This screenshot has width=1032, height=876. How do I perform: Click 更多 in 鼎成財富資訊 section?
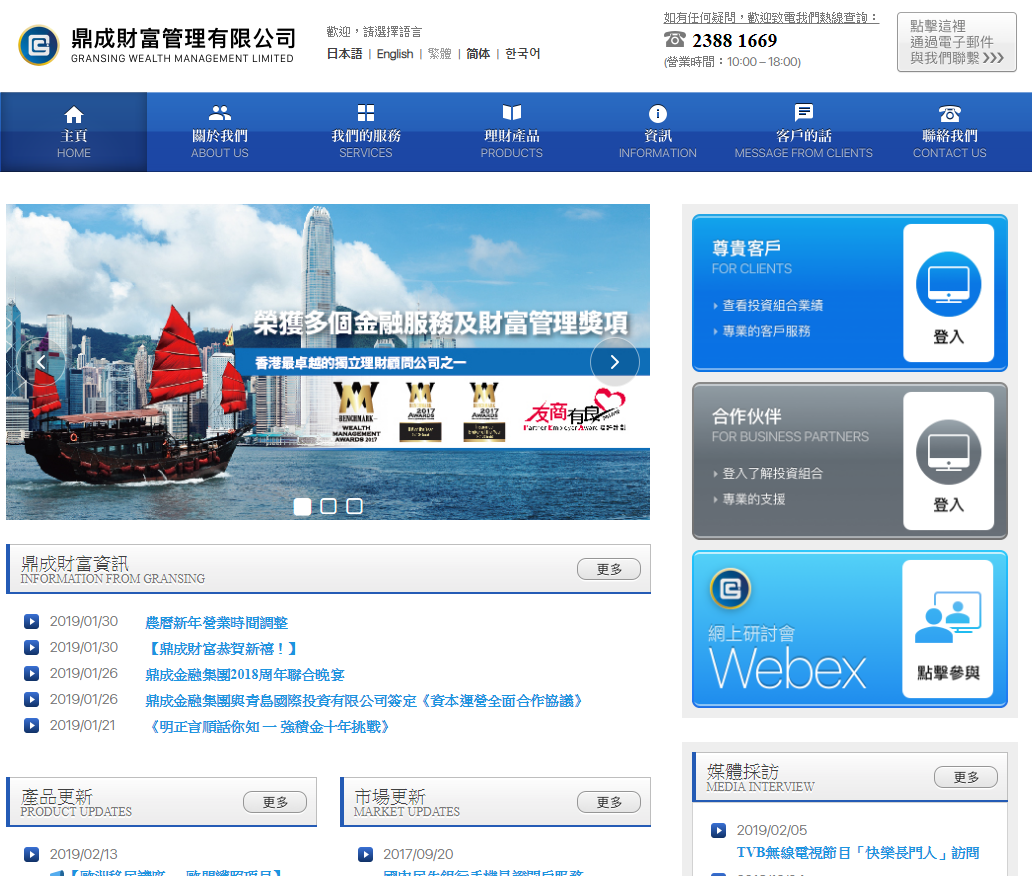[x=609, y=569]
